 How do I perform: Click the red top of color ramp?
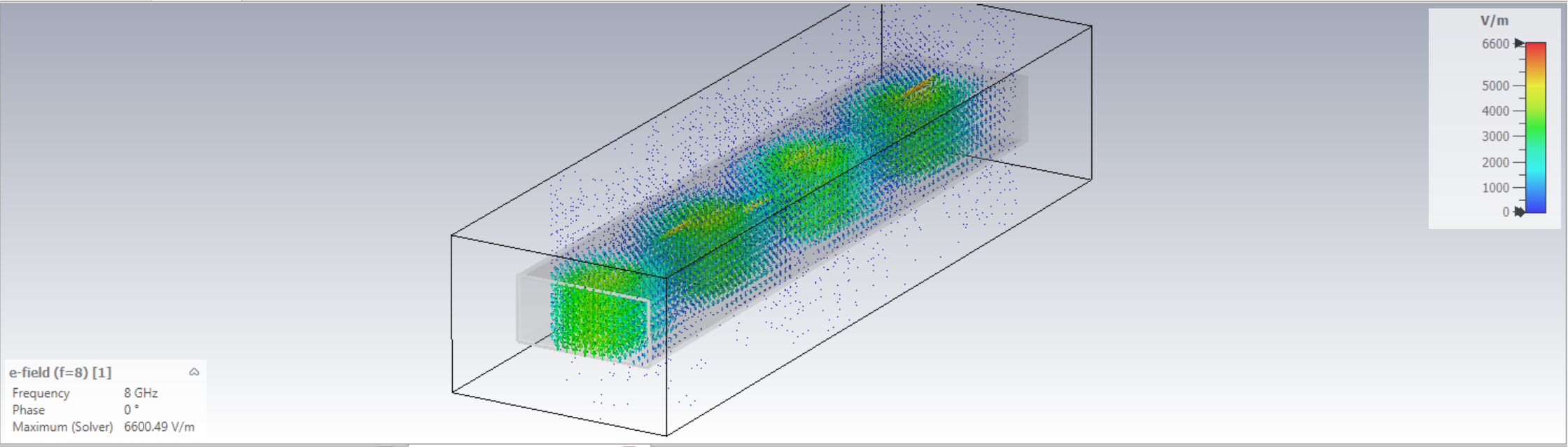[x=1536, y=49]
